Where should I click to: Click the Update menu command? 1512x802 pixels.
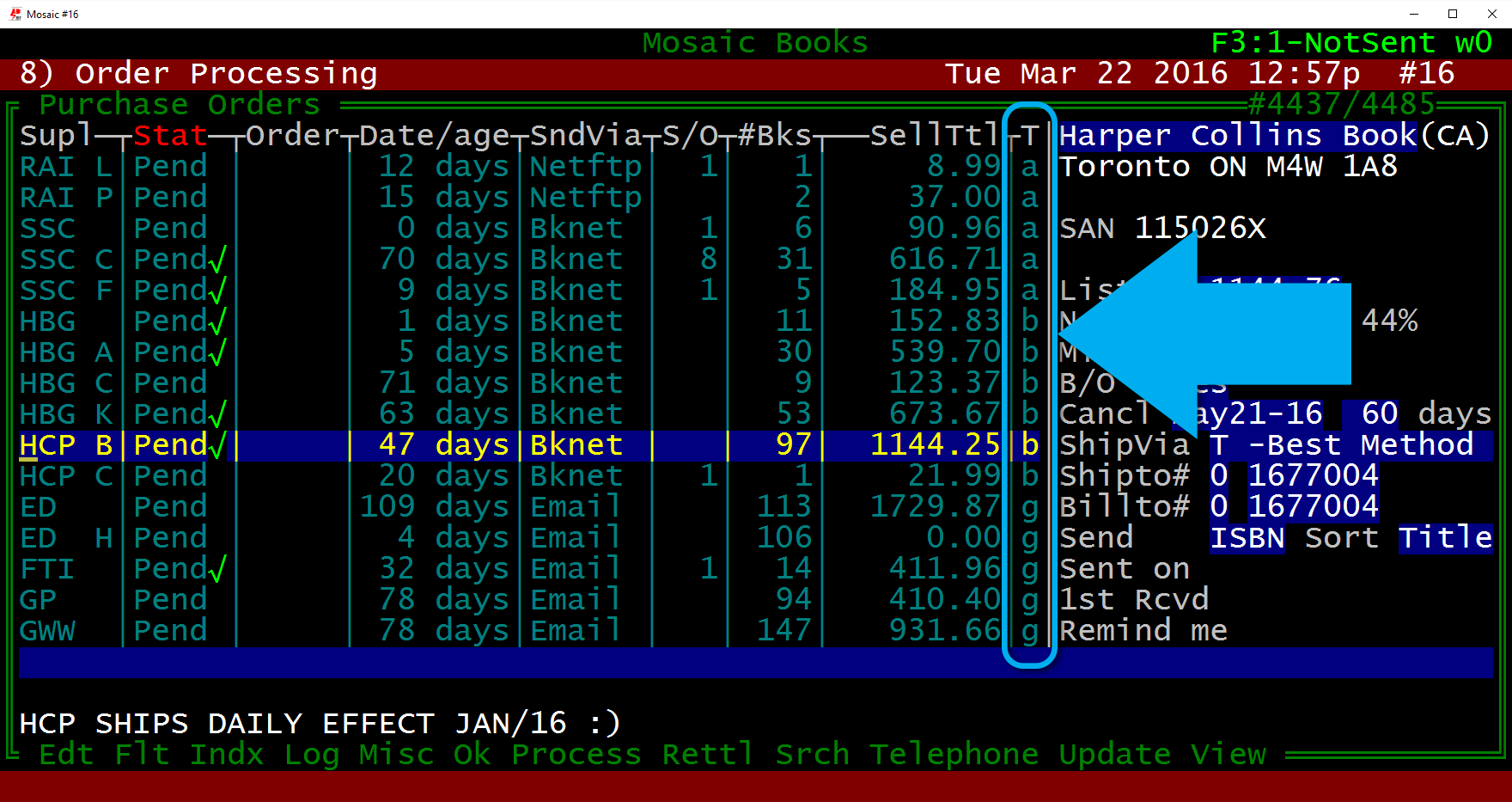coord(1114,755)
